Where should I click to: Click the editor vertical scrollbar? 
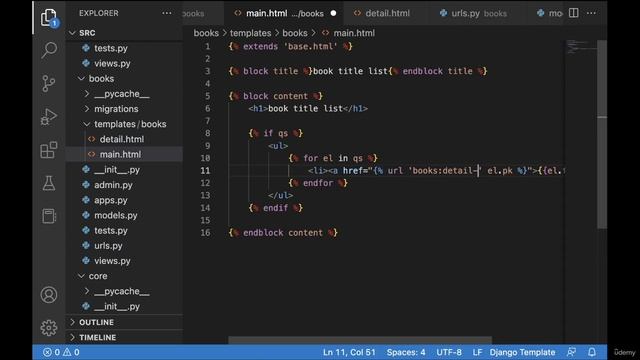[x=602, y=135]
